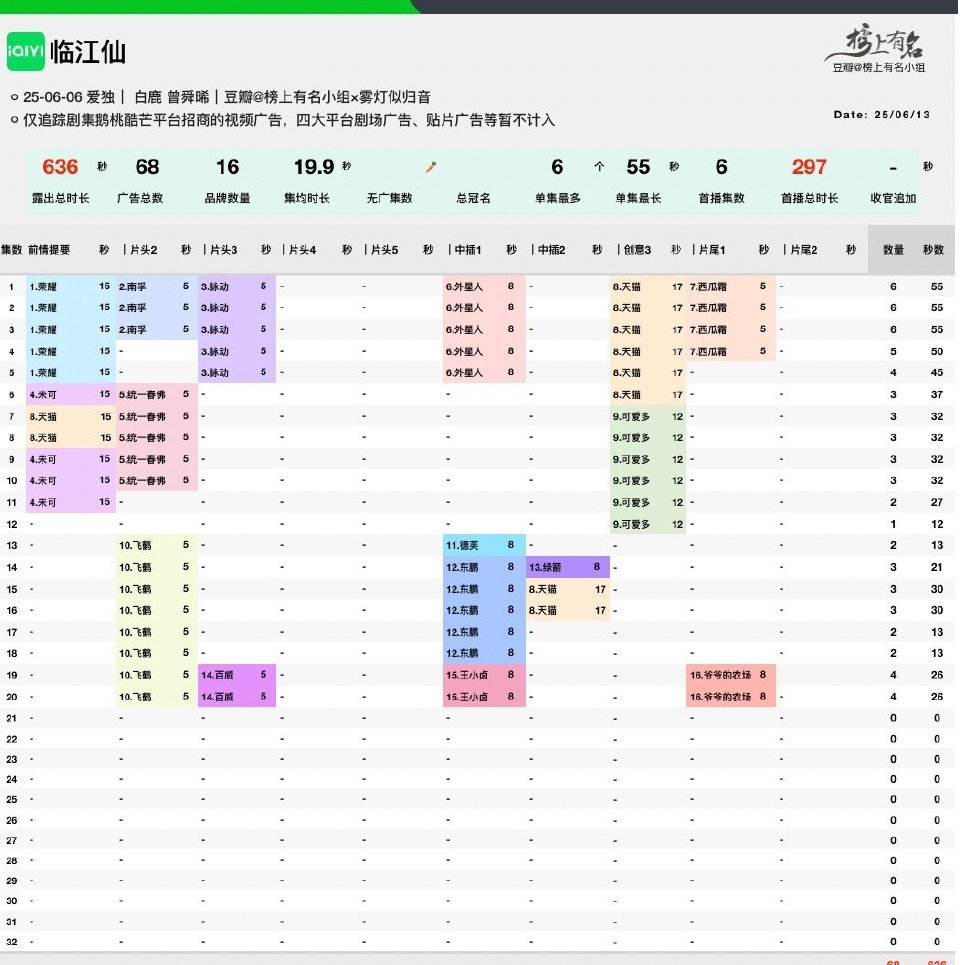Click the 9.可爱多 cell in episode 12

click(x=648, y=524)
